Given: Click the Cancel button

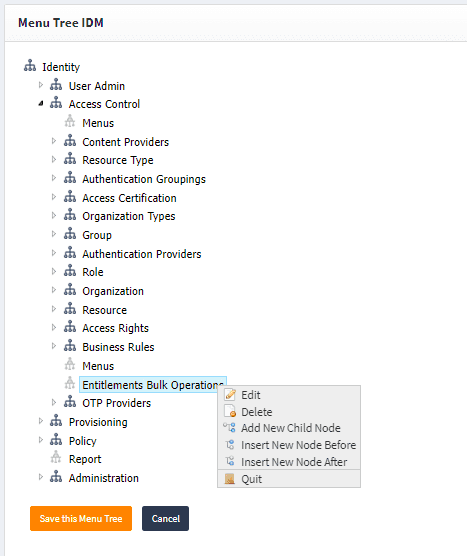Looking at the screenshot, I should coord(166,518).
